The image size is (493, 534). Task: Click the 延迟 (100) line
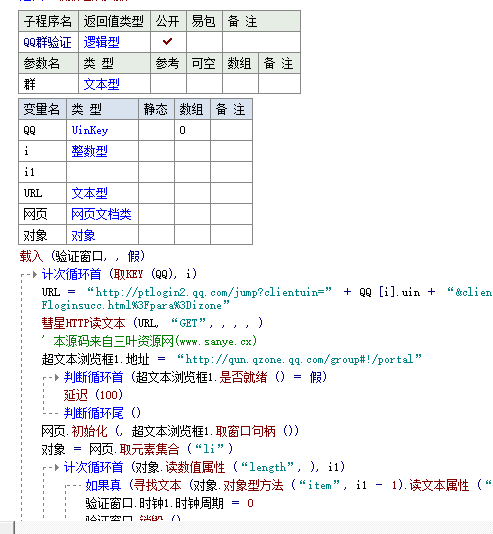coord(93,395)
